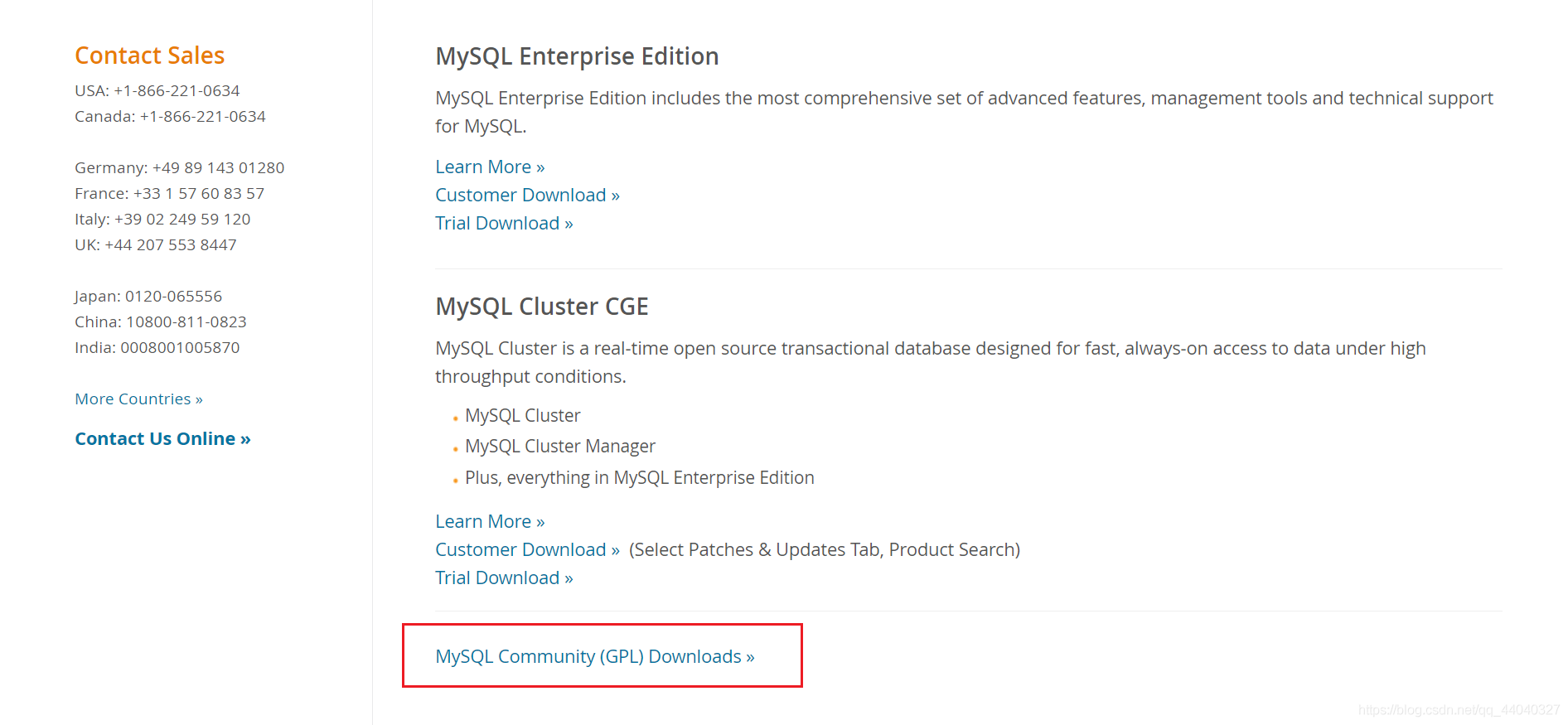Click the China contact number

click(x=160, y=321)
